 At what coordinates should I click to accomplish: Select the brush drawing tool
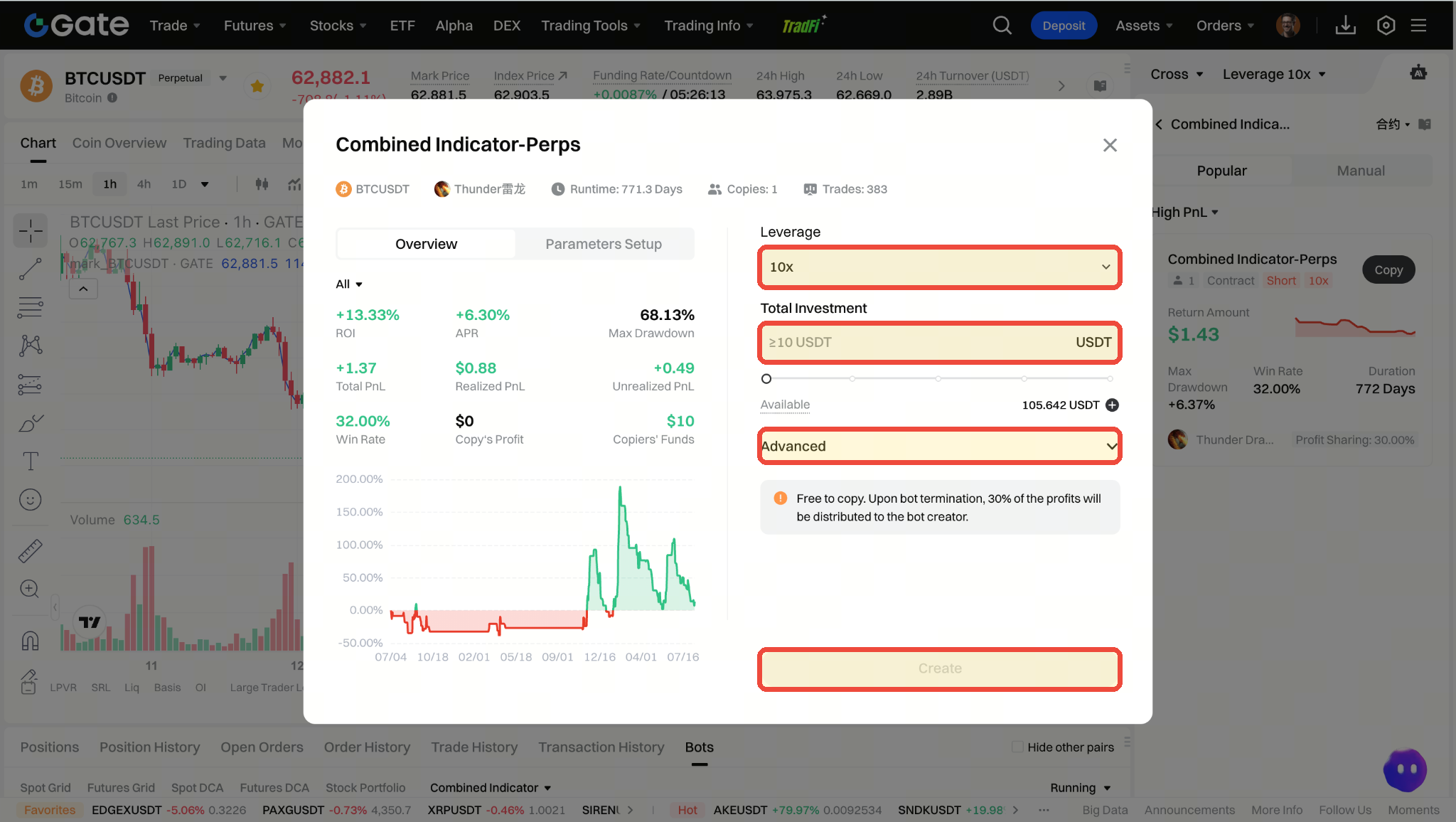(31, 422)
